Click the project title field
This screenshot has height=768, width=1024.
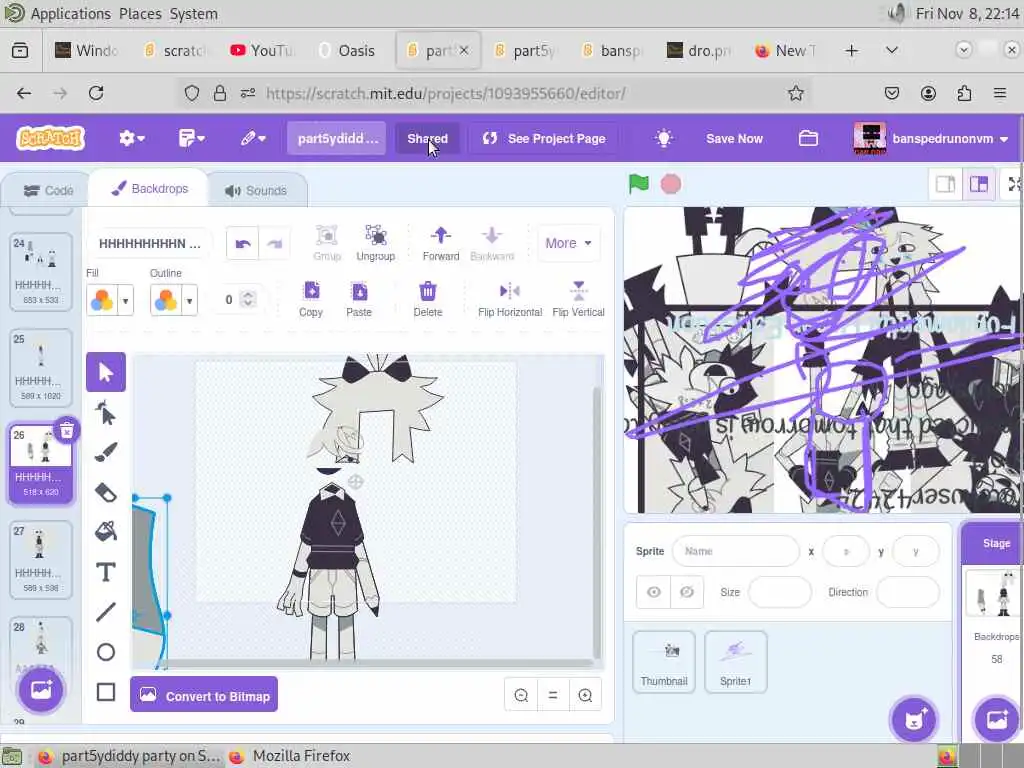[x=337, y=138]
